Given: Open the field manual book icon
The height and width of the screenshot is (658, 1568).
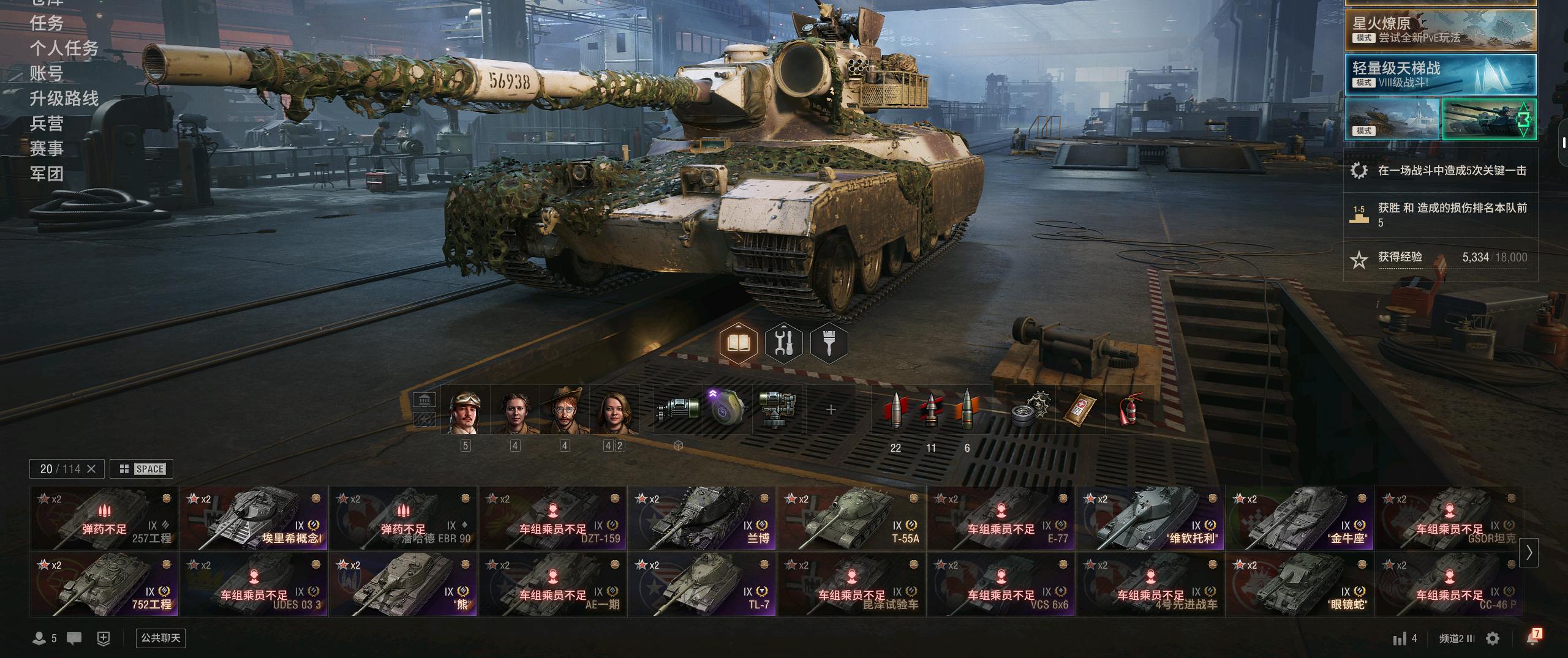Looking at the screenshot, I should pos(738,343).
